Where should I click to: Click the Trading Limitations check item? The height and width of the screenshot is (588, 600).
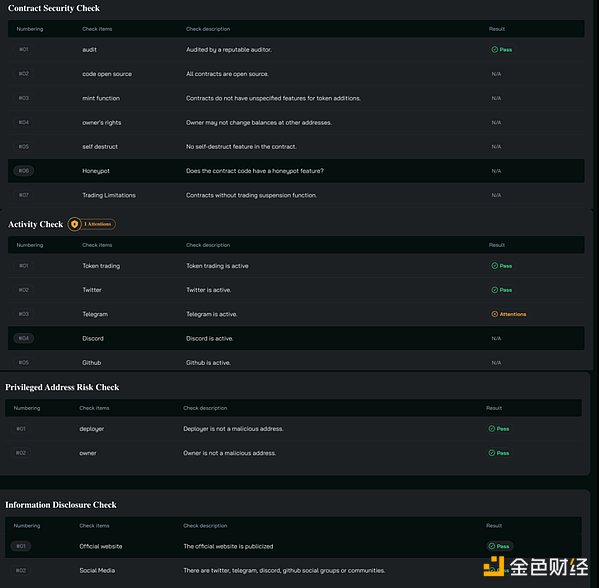point(108,195)
